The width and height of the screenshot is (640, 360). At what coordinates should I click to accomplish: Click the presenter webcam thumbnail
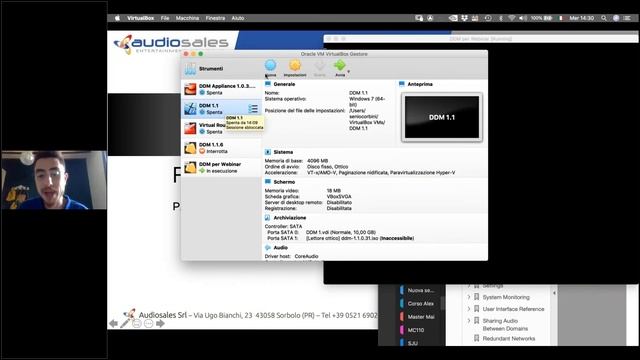tap(54, 180)
